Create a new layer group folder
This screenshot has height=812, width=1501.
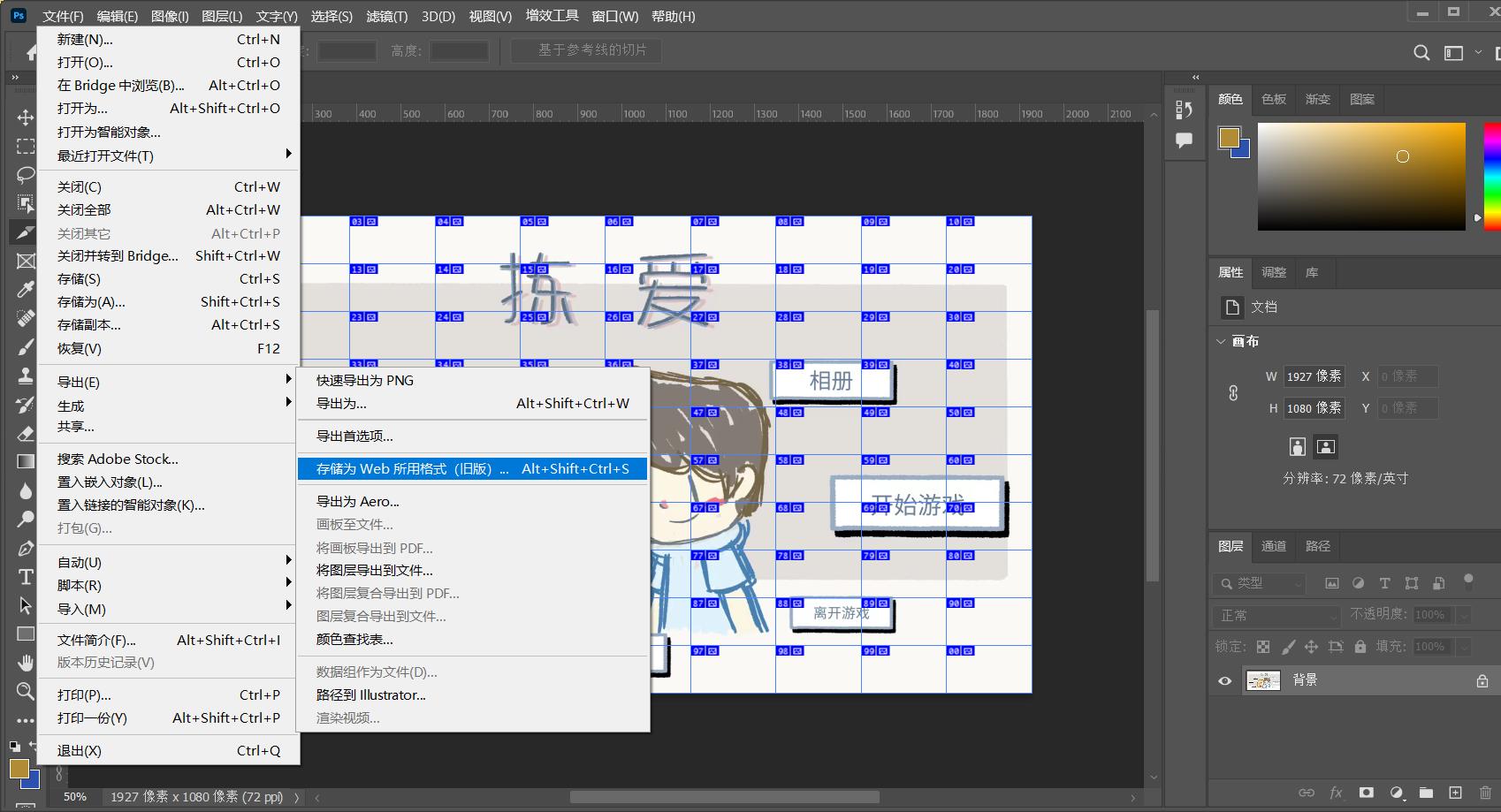tap(1426, 793)
